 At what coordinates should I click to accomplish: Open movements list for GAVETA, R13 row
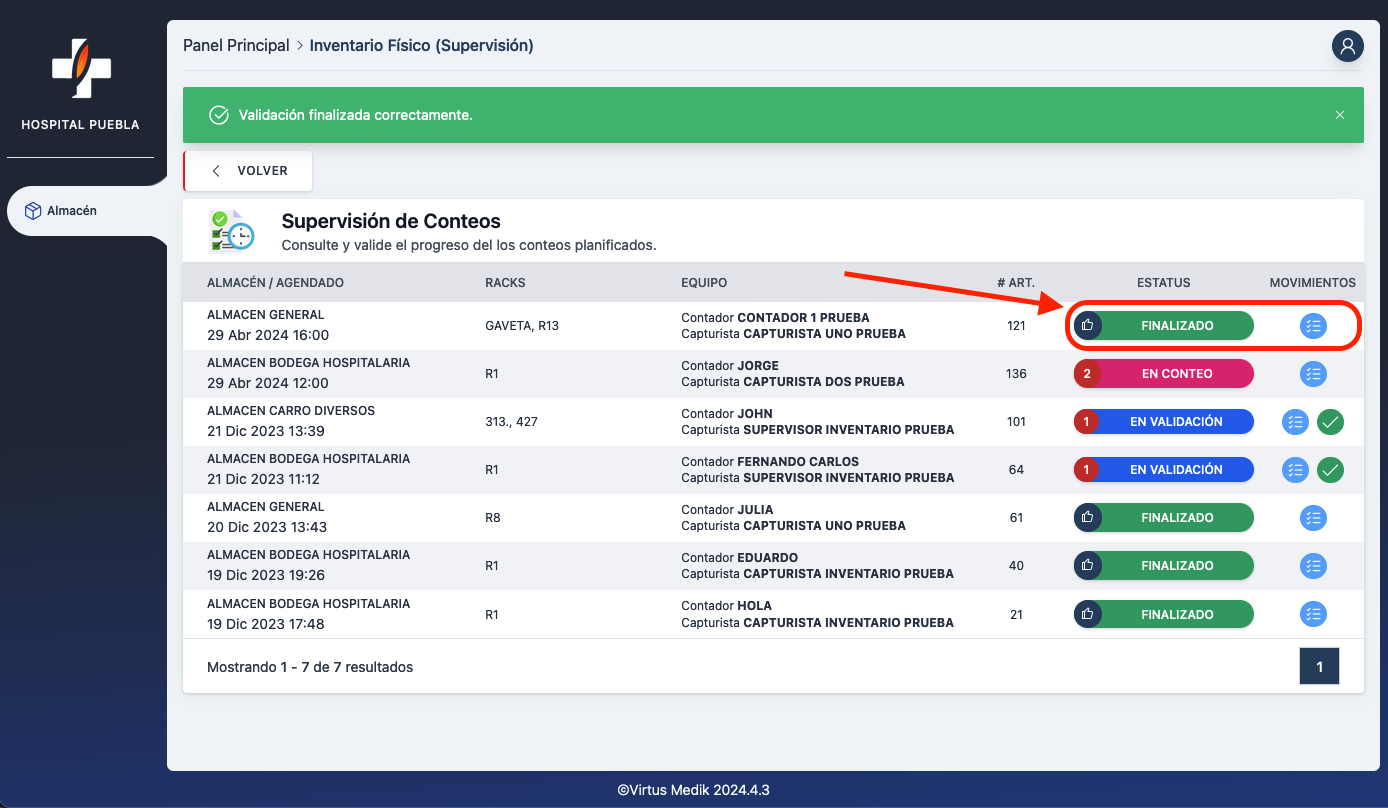pos(1313,326)
